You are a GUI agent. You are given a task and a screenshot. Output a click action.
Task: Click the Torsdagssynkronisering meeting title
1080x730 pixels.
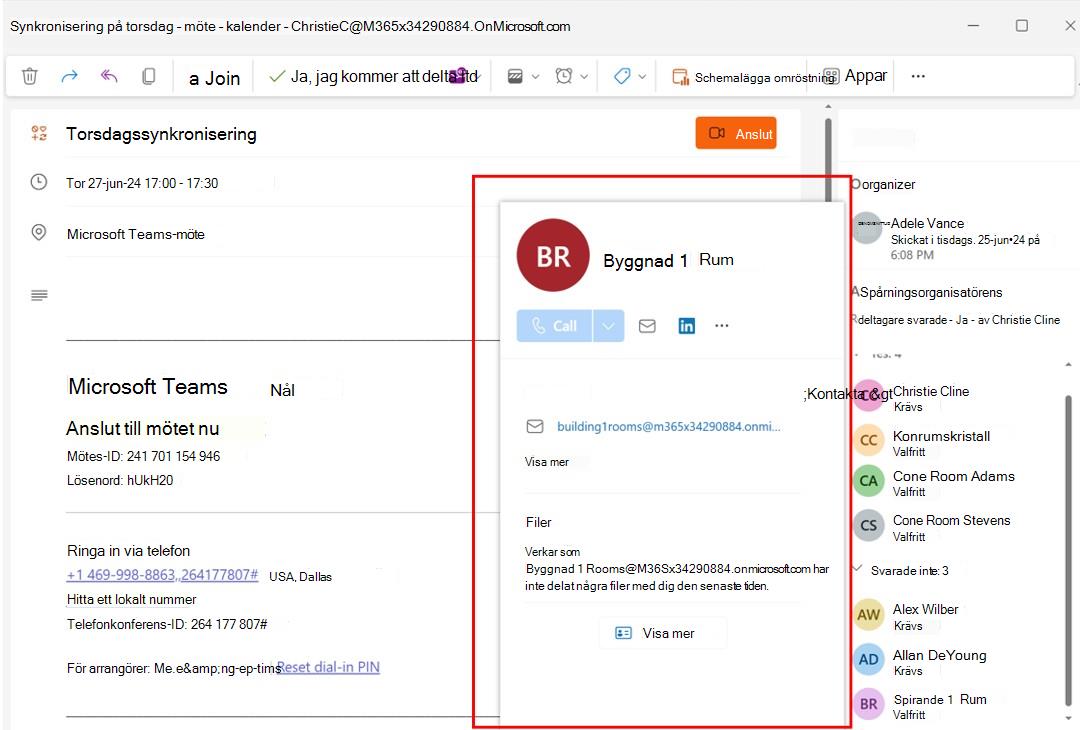[161, 134]
